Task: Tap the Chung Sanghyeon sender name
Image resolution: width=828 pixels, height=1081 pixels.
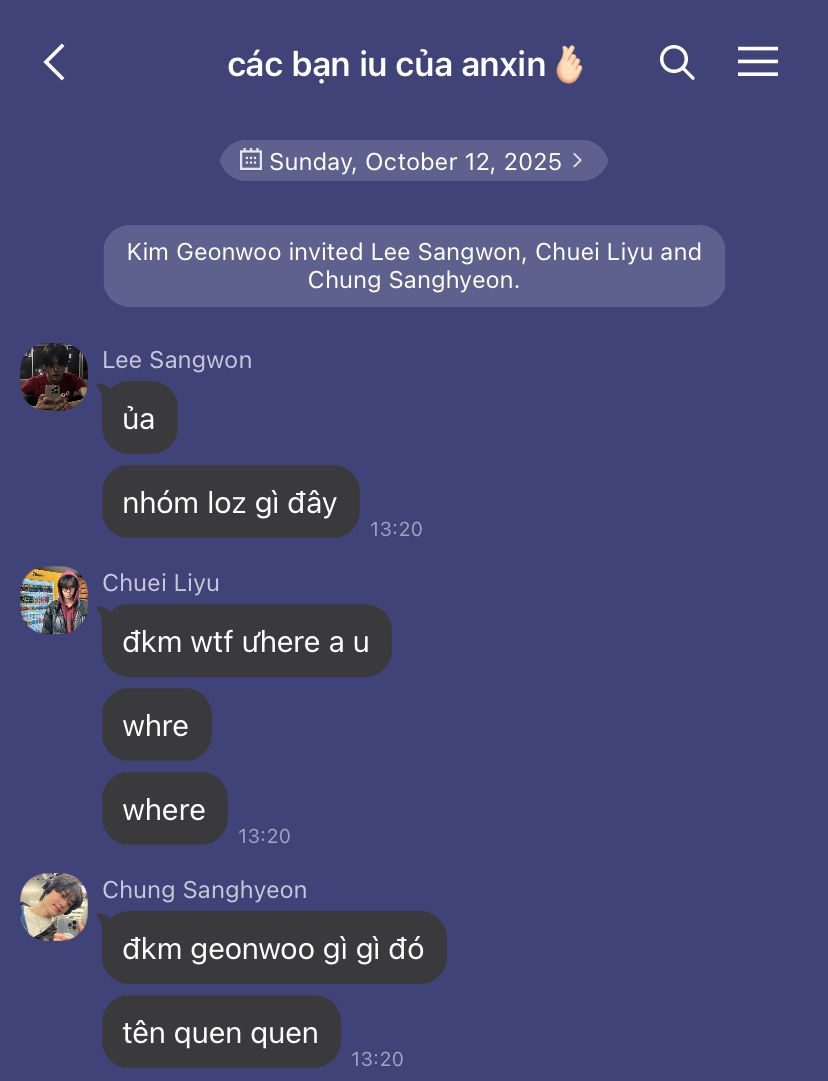Action: [x=205, y=889]
